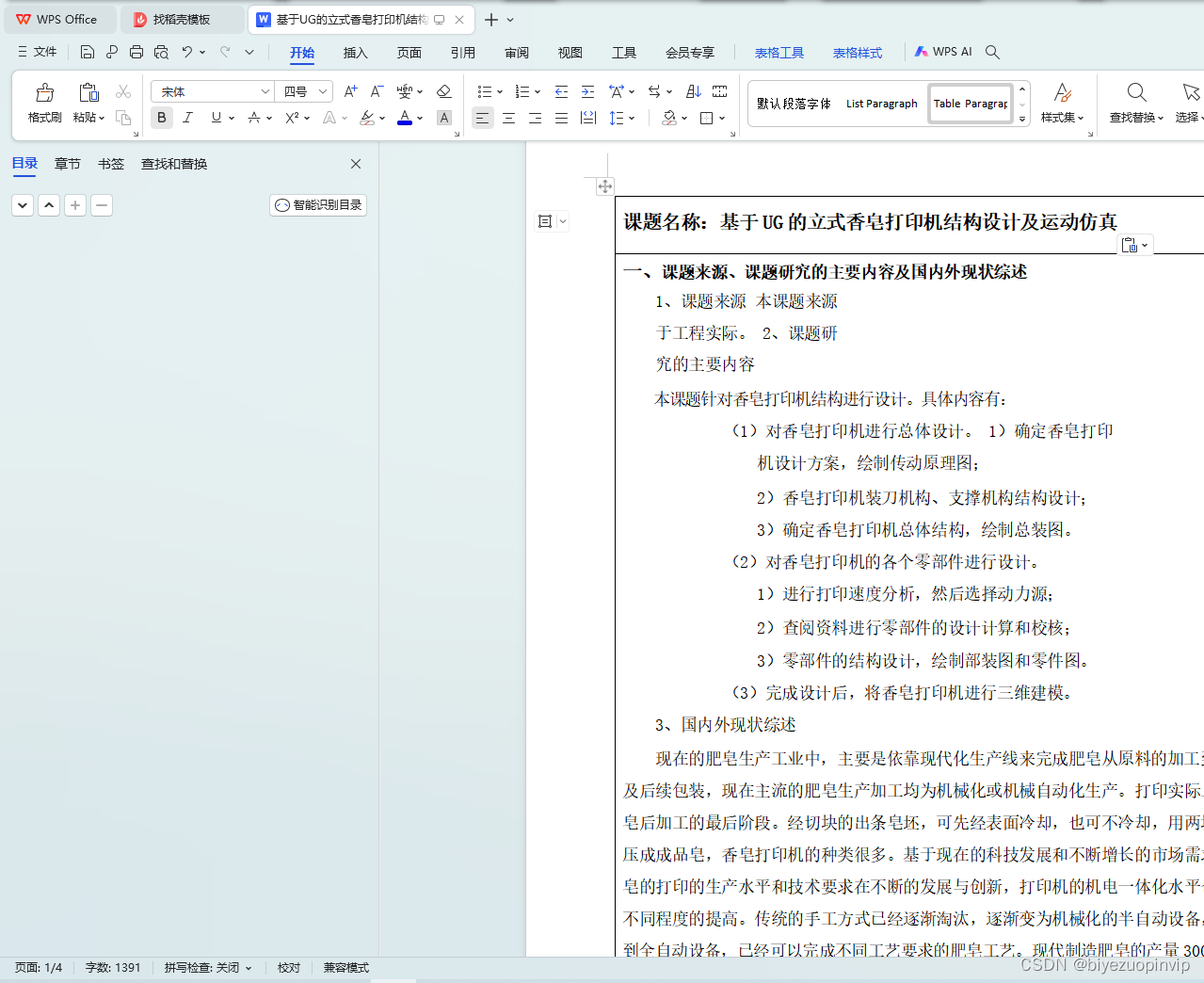Open the font size 四号 dropdown
This screenshot has height=983, width=1204.
click(323, 91)
